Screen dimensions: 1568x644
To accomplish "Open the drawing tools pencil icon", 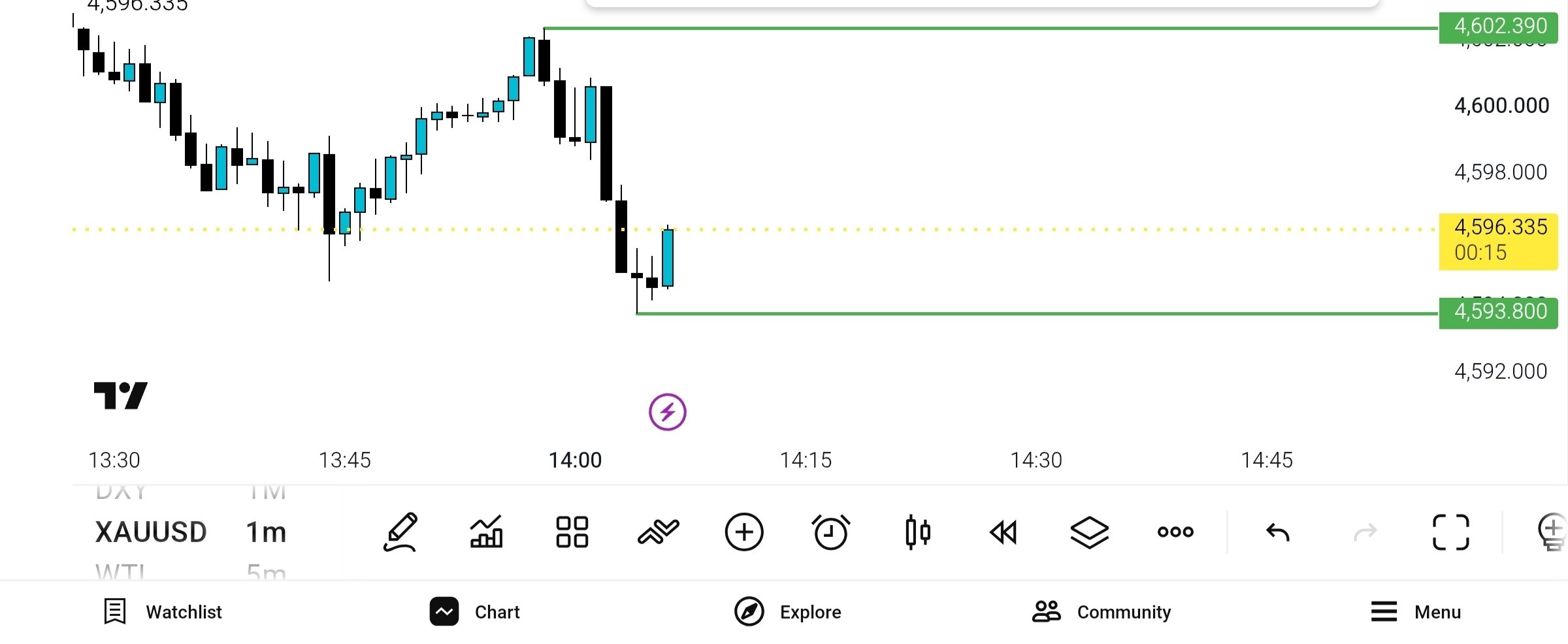I will click(x=400, y=532).
